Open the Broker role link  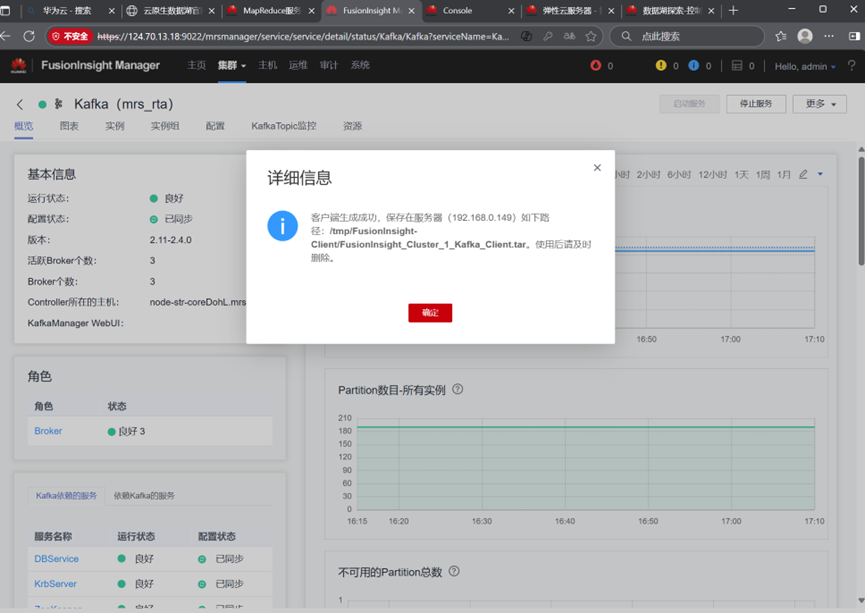pos(48,431)
